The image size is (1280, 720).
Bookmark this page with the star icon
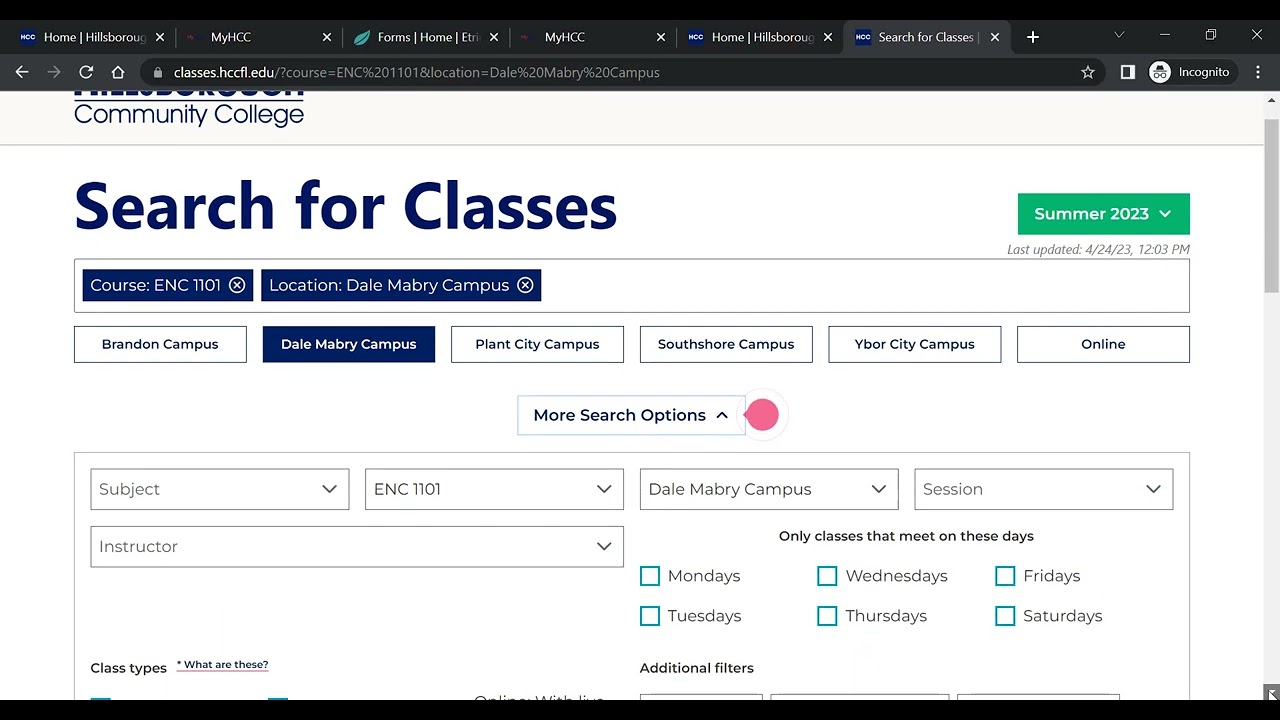1088,72
